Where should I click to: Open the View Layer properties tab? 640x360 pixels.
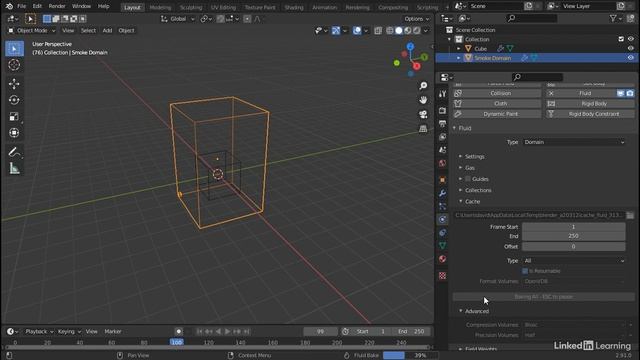(442, 137)
